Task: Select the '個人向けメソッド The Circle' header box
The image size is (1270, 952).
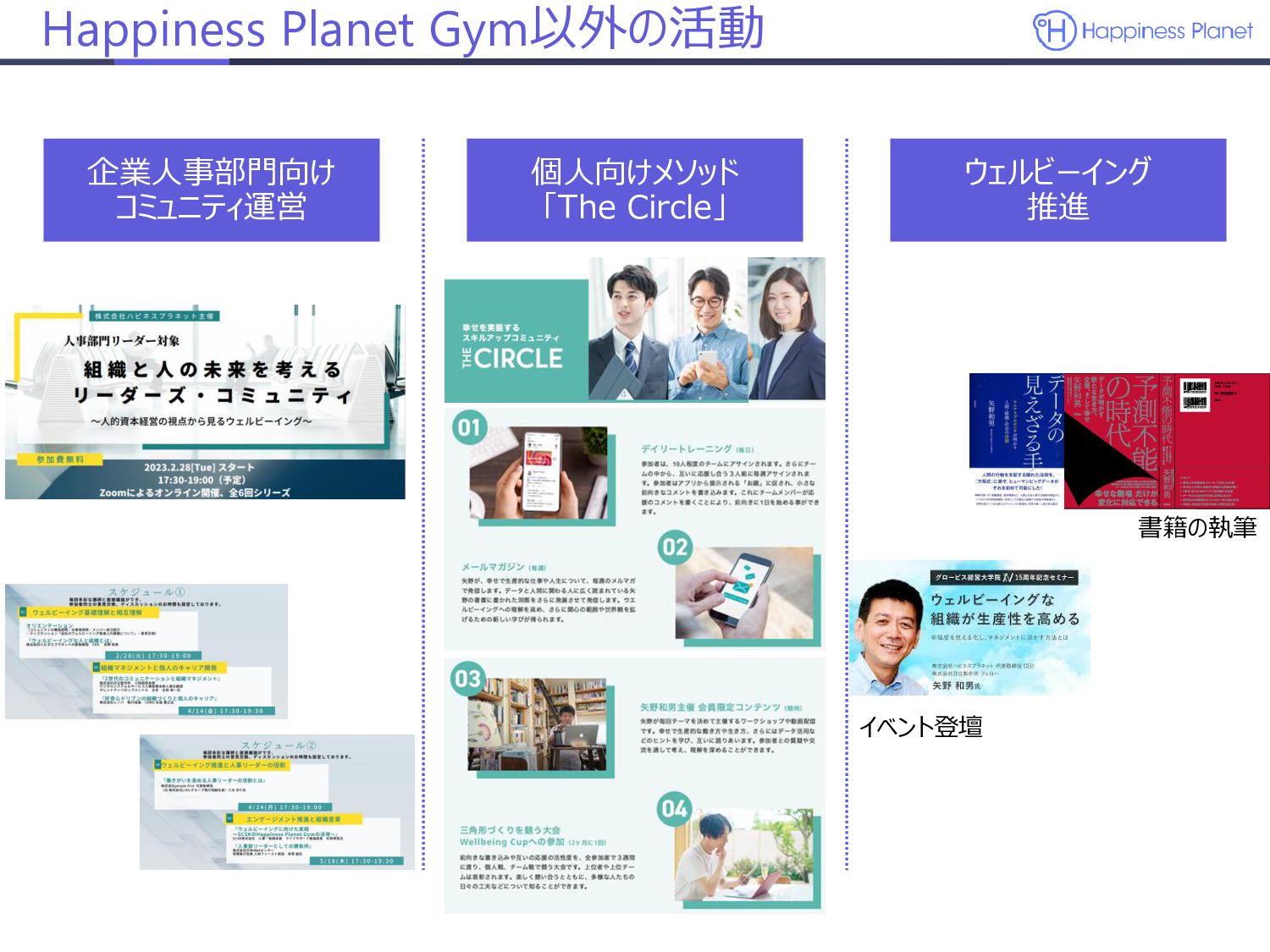Action: point(635,190)
